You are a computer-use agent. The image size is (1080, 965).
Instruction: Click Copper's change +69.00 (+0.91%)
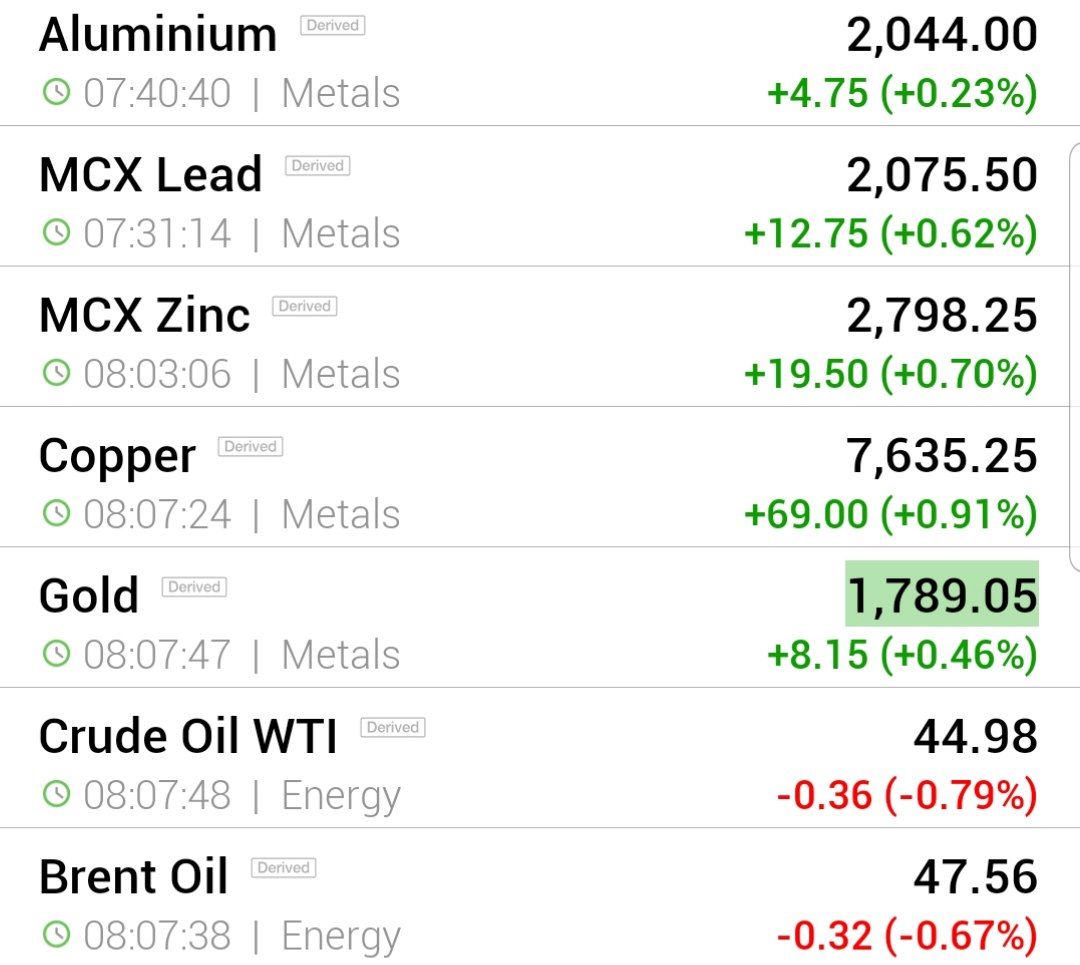point(891,514)
